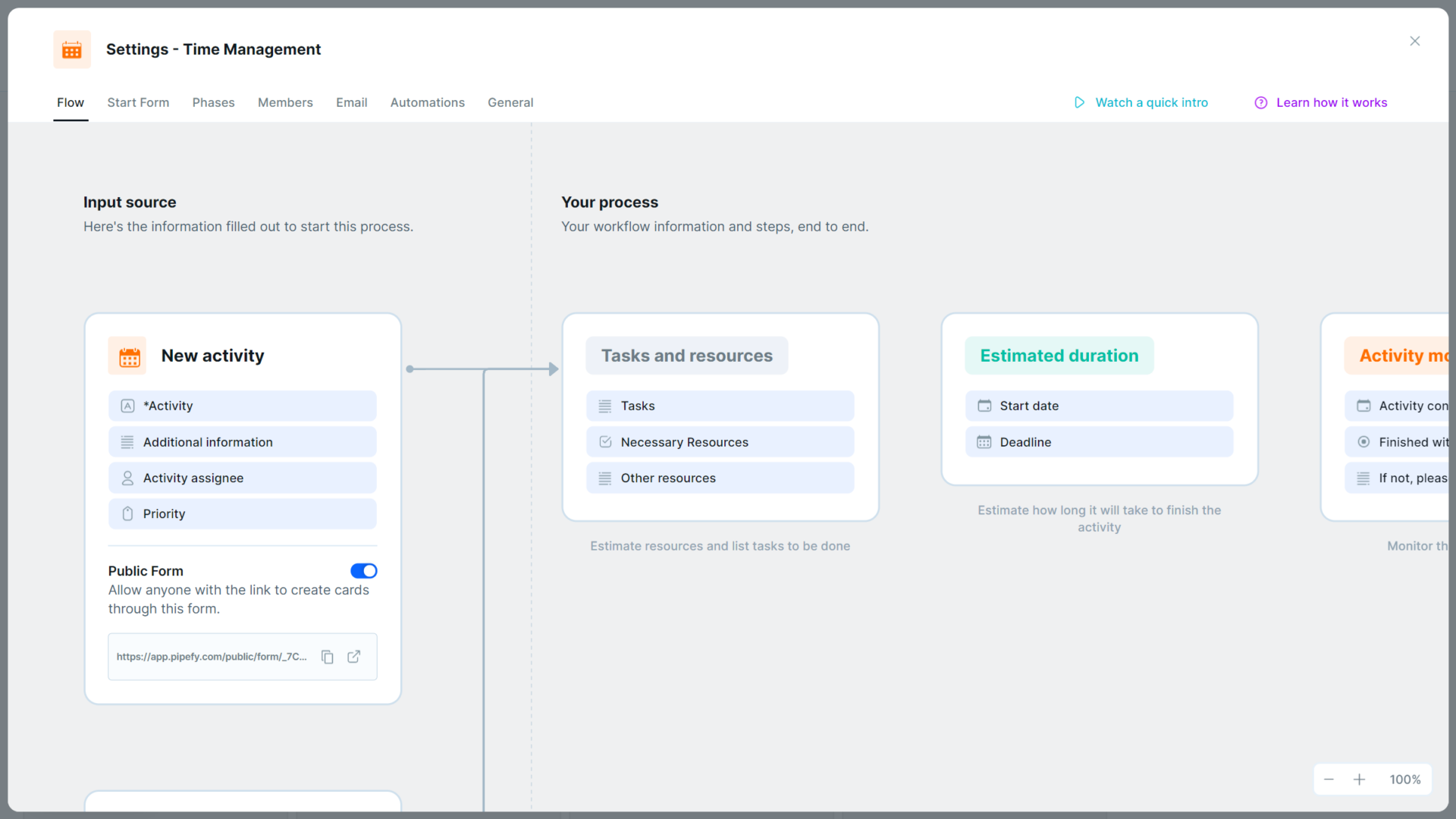This screenshot has width=1456, height=819.
Task: Open the Estimated duration phase header
Action: pyautogui.click(x=1059, y=356)
